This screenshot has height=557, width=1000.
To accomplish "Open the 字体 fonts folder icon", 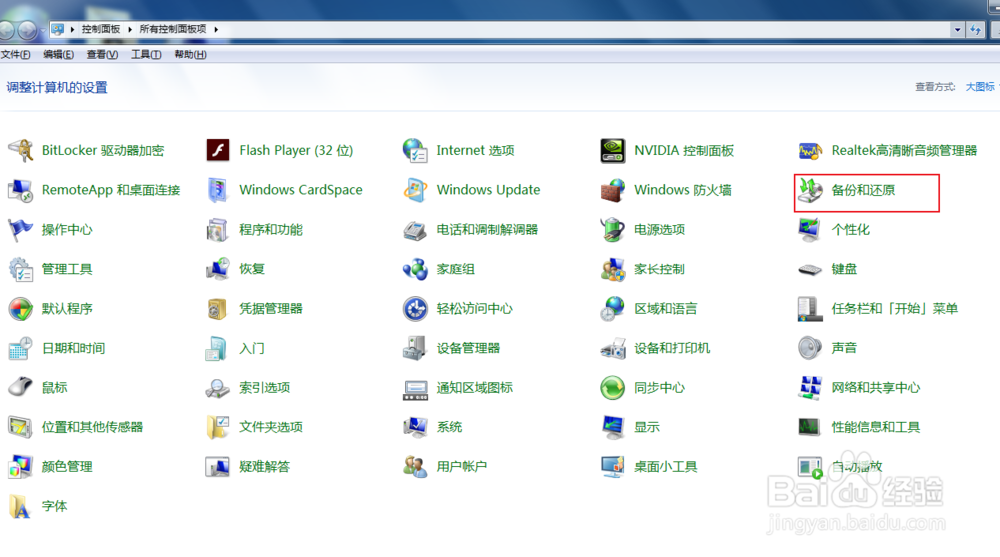I will 20,507.
